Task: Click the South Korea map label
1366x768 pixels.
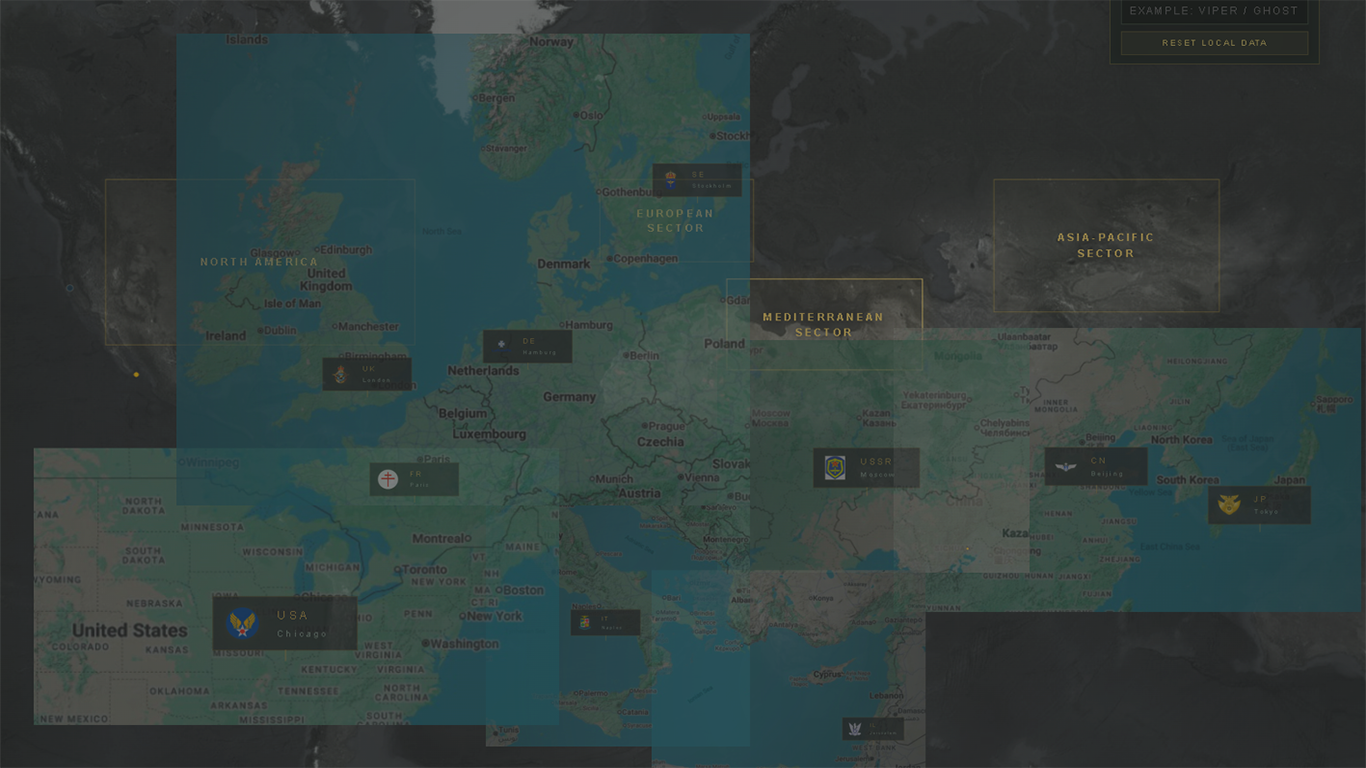Action: pos(1187,480)
